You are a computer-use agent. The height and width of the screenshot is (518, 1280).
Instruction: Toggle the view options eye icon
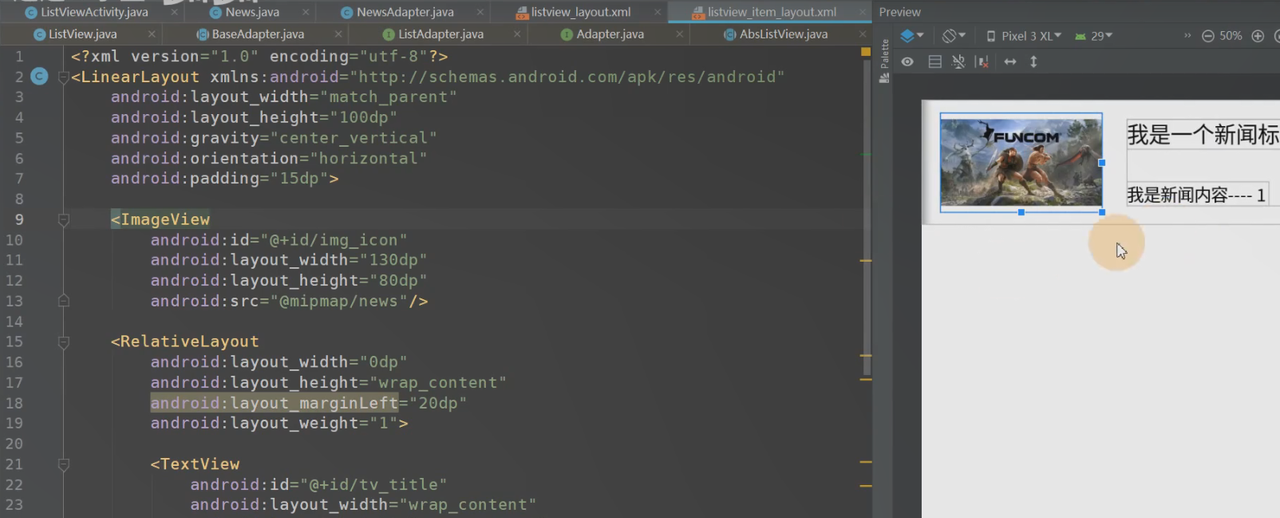coord(907,62)
